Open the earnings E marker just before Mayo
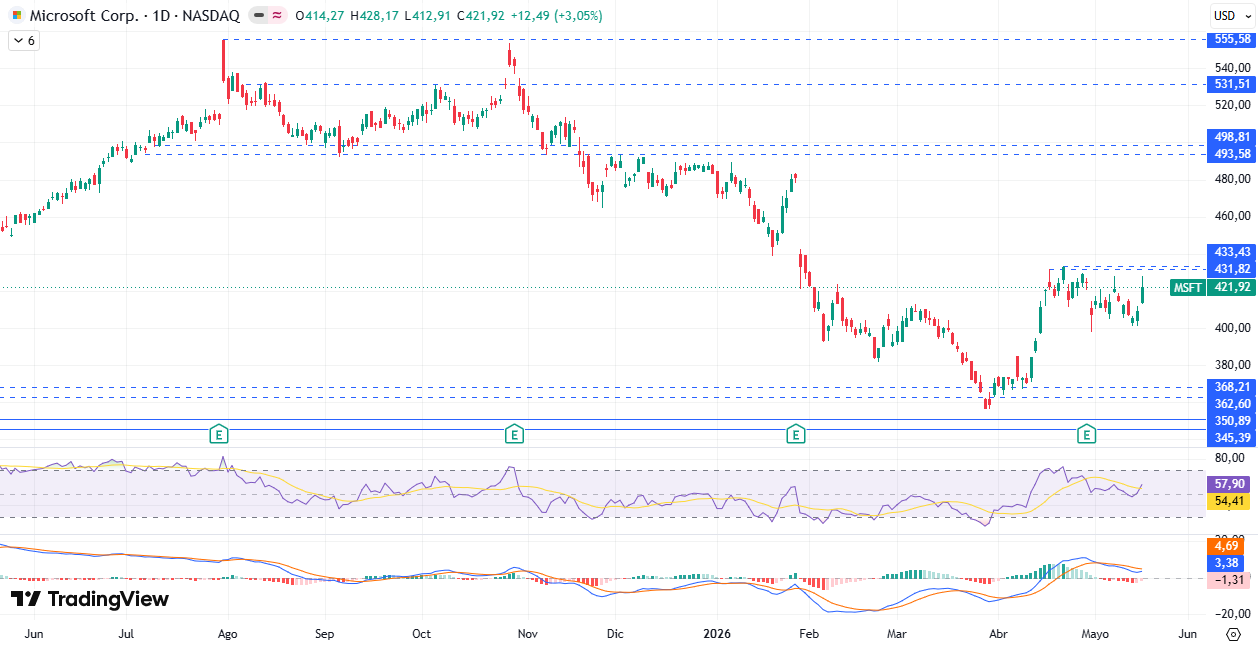 click(x=1086, y=434)
